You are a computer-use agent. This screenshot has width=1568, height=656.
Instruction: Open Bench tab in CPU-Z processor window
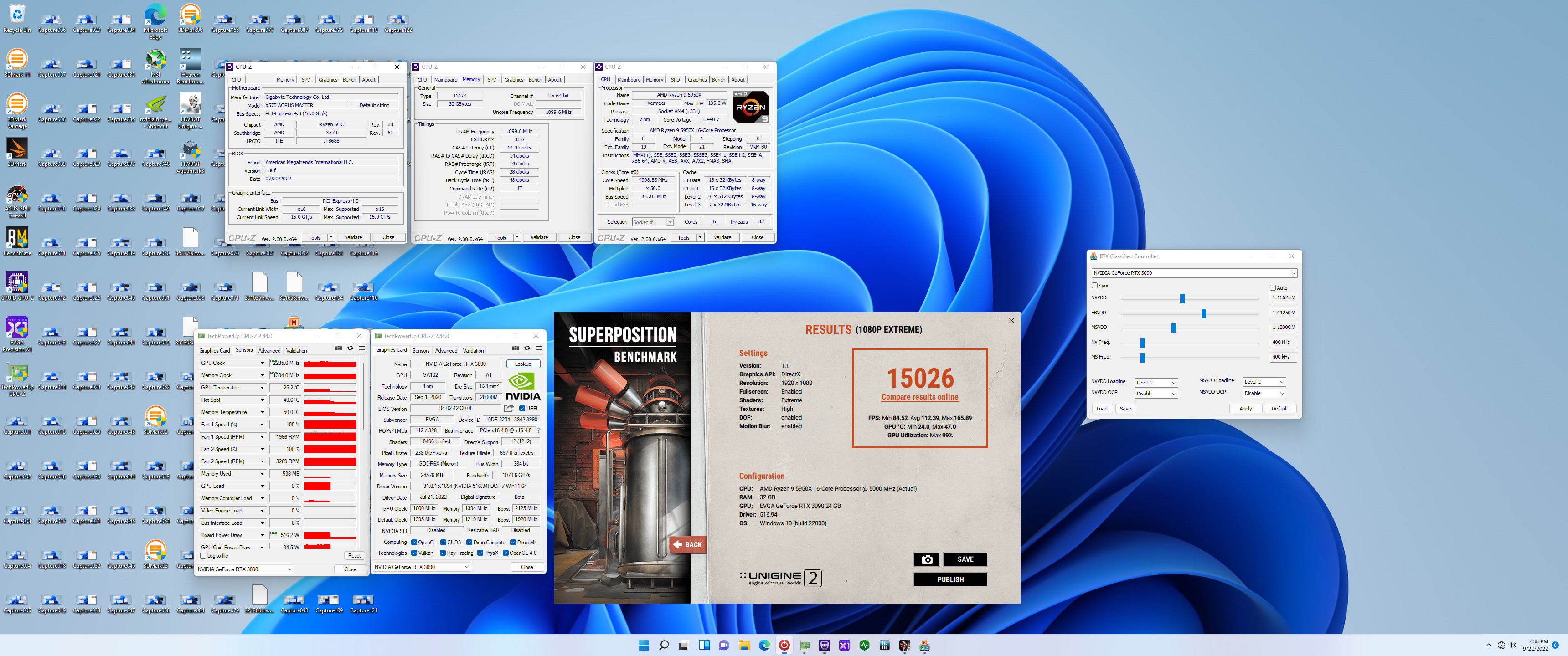click(x=718, y=80)
